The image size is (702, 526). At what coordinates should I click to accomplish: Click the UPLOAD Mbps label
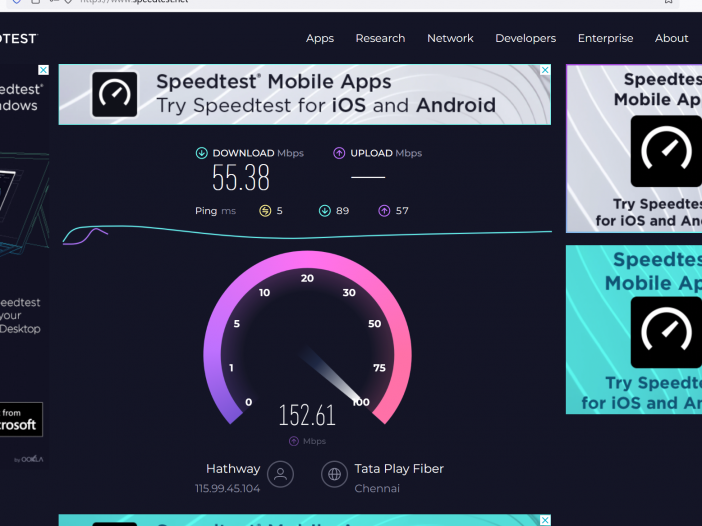click(x=386, y=153)
